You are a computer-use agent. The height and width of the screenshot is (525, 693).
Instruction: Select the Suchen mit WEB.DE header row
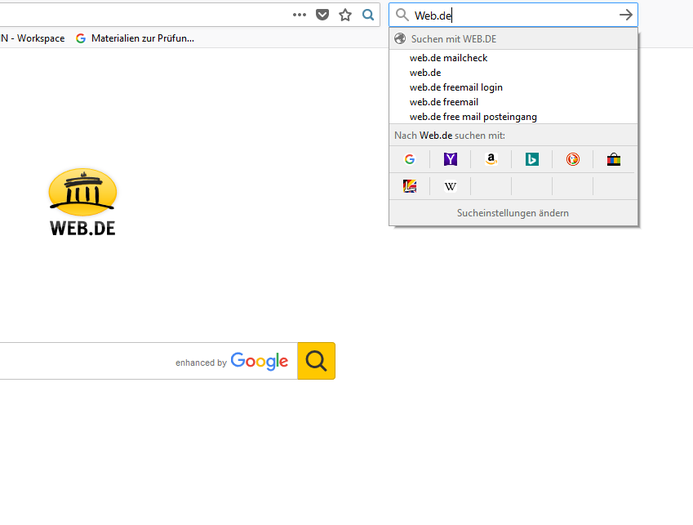(514, 39)
